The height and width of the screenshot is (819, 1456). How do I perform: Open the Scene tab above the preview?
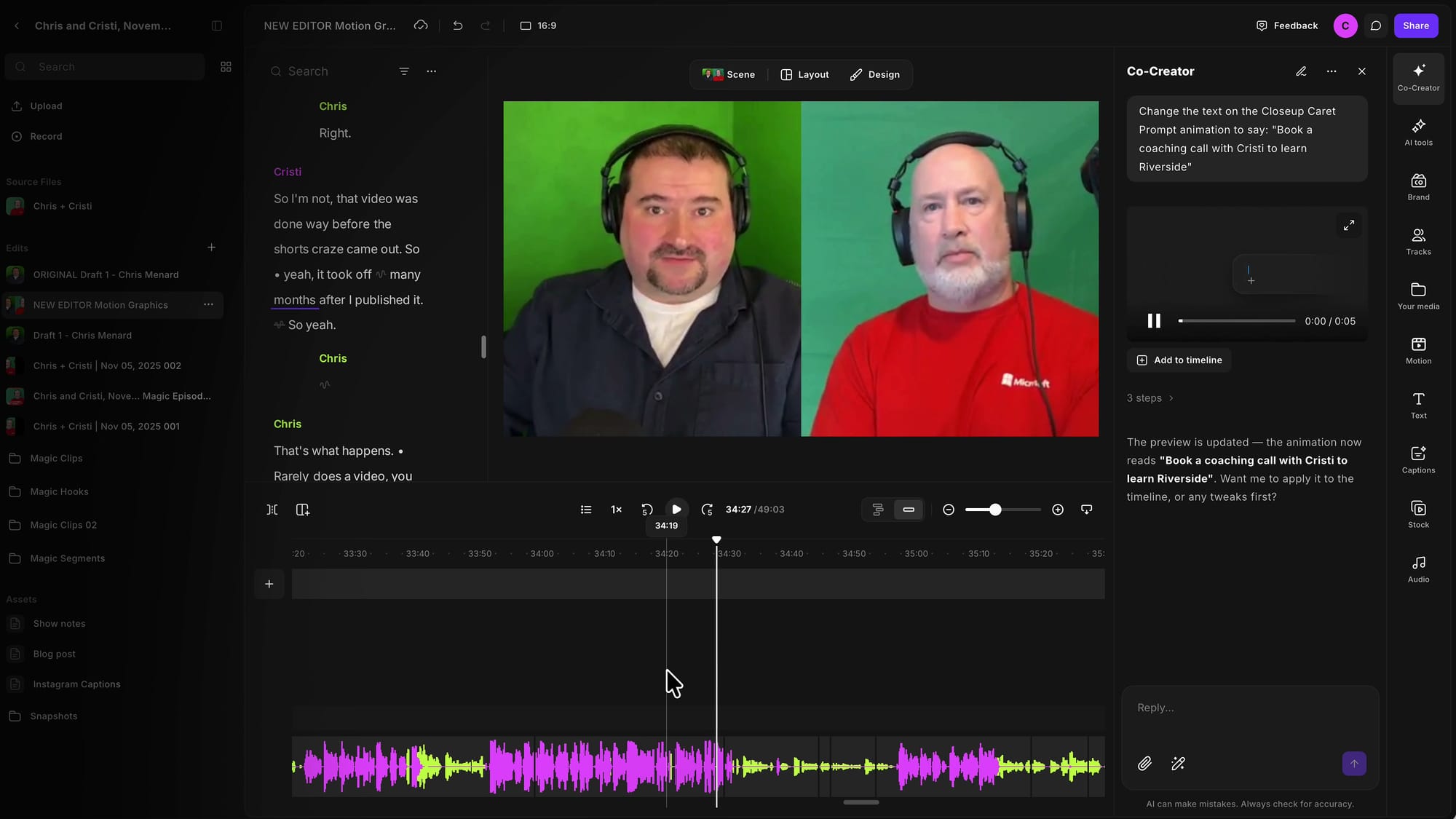pyautogui.click(x=729, y=74)
